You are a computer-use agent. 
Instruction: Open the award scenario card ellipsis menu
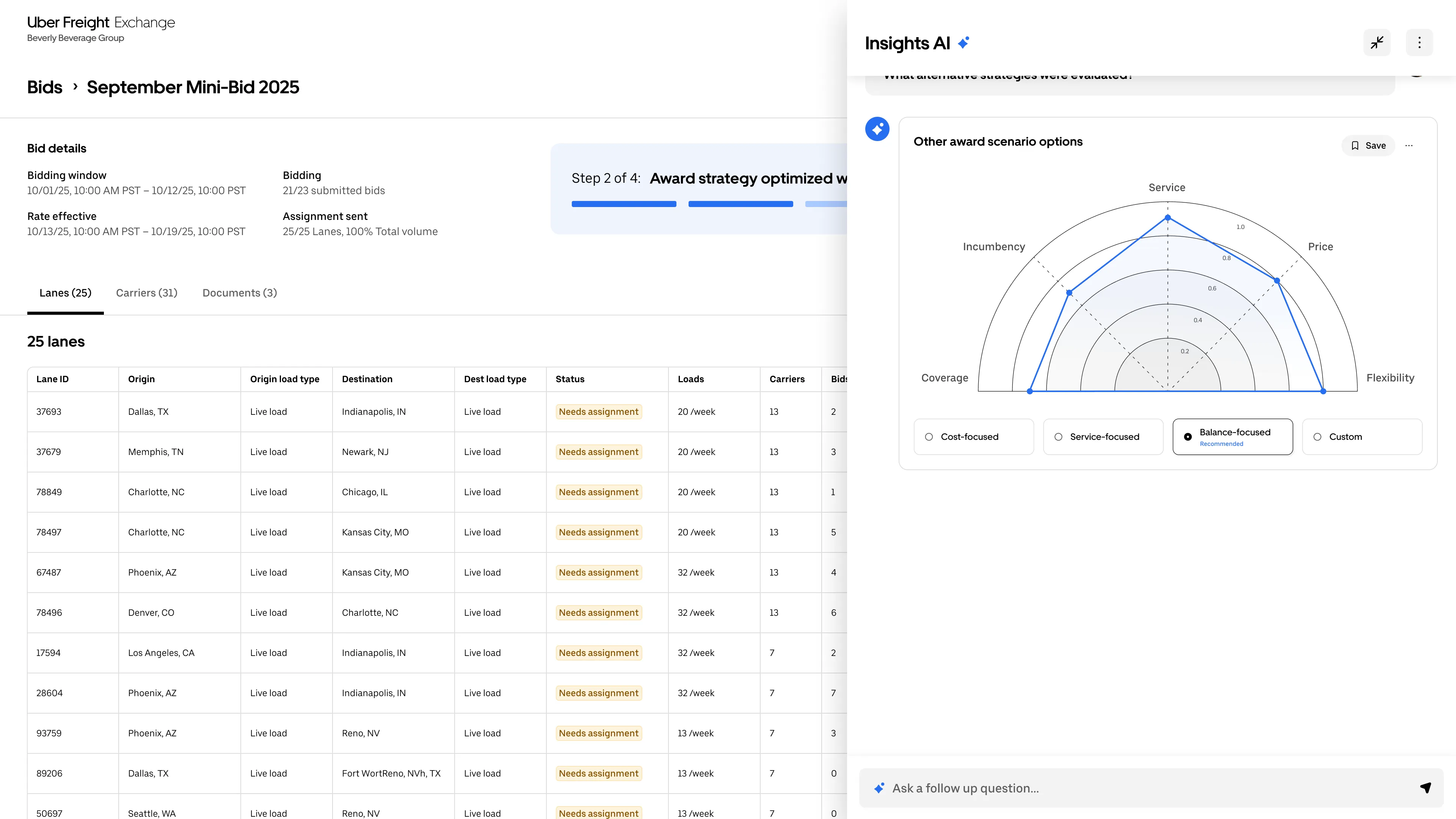pos(1409,145)
